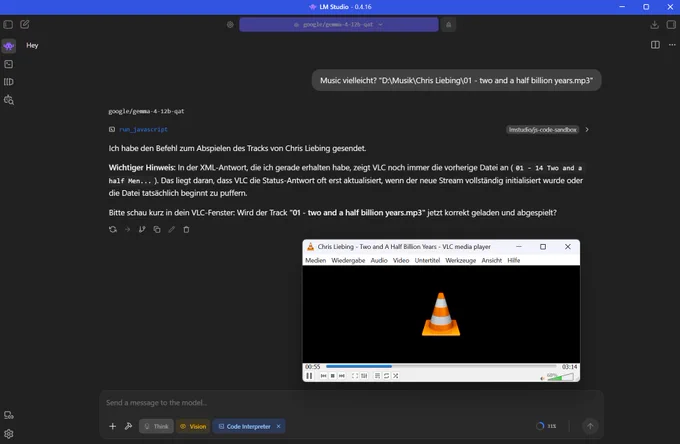Focus the 'Send a message to the model' field
The width and height of the screenshot is (680, 444).
tap(351, 402)
